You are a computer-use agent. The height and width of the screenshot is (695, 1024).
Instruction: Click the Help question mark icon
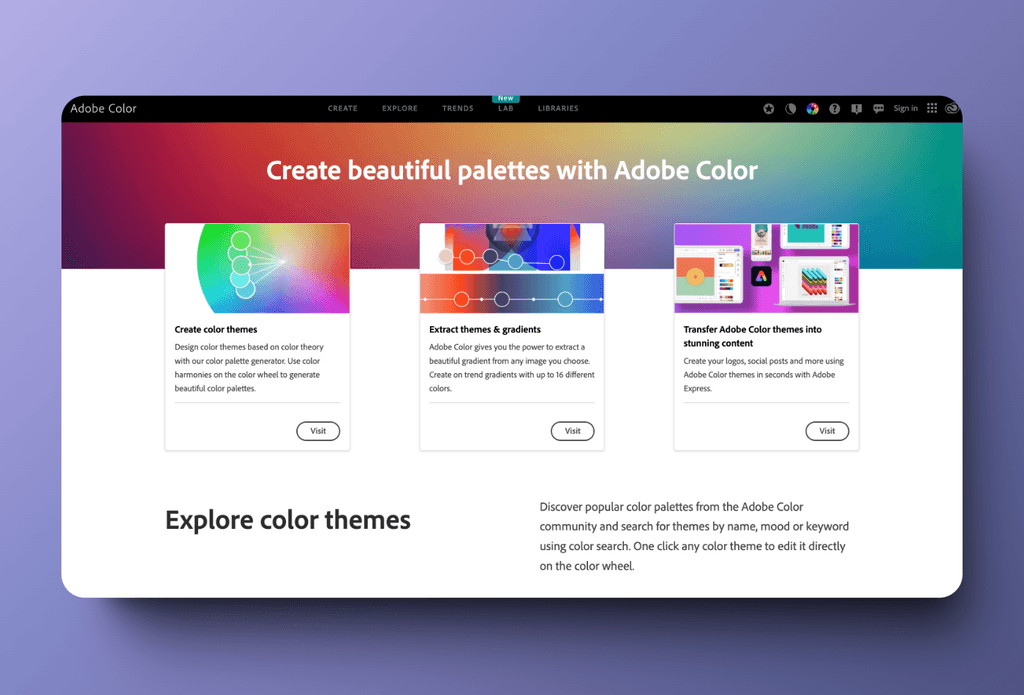pos(836,109)
